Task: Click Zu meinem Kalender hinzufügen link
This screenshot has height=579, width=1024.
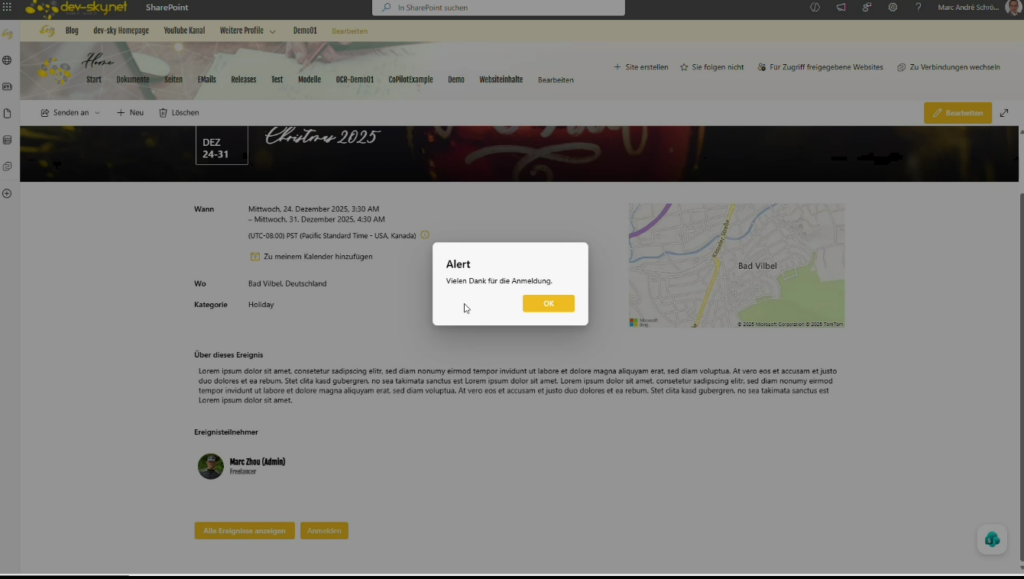Action: click(x=312, y=257)
